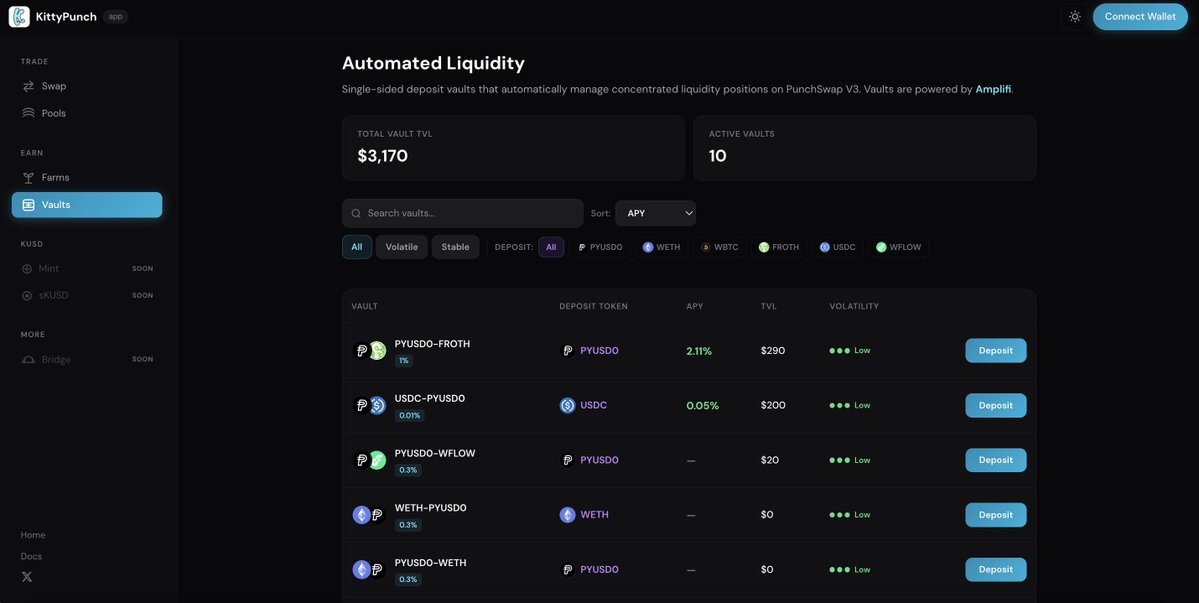This screenshot has height=603, width=1199.
Task: Open Docs link in sidebar footer
Action: [31, 556]
